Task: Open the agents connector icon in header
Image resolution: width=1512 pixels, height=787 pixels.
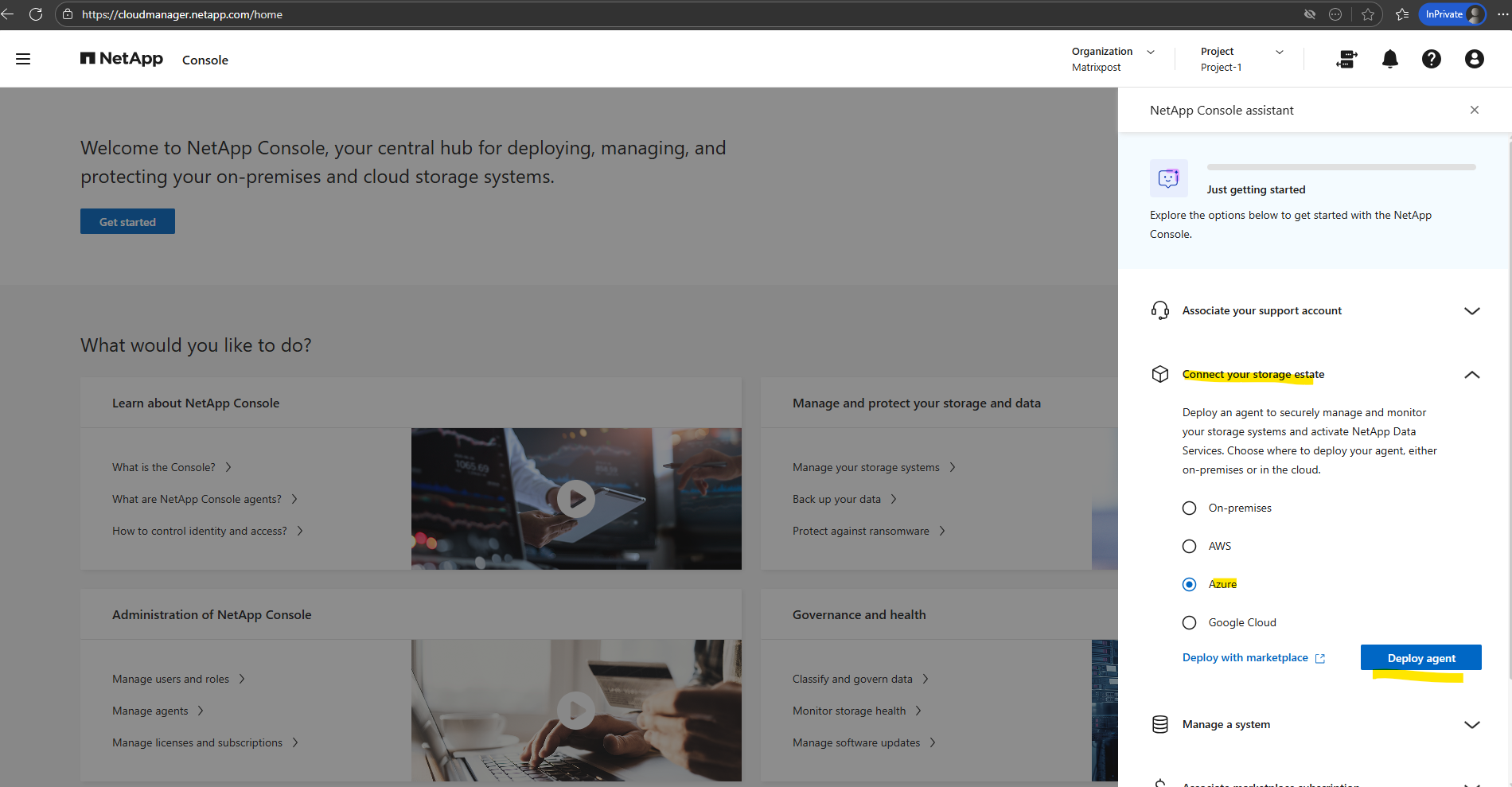Action: pyautogui.click(x=1346, y=59)
